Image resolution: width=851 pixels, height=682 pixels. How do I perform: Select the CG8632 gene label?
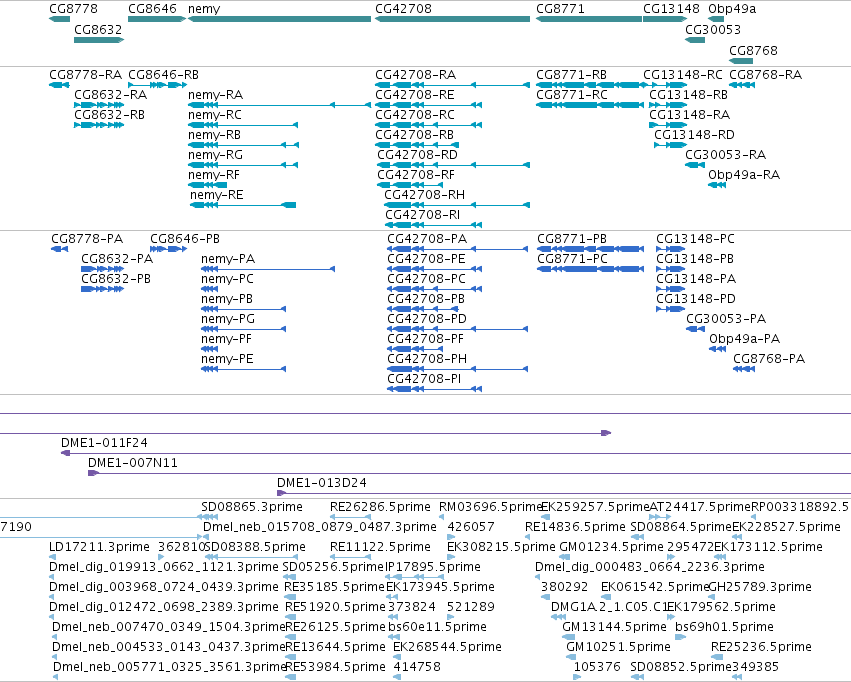(x=98, y=29)
